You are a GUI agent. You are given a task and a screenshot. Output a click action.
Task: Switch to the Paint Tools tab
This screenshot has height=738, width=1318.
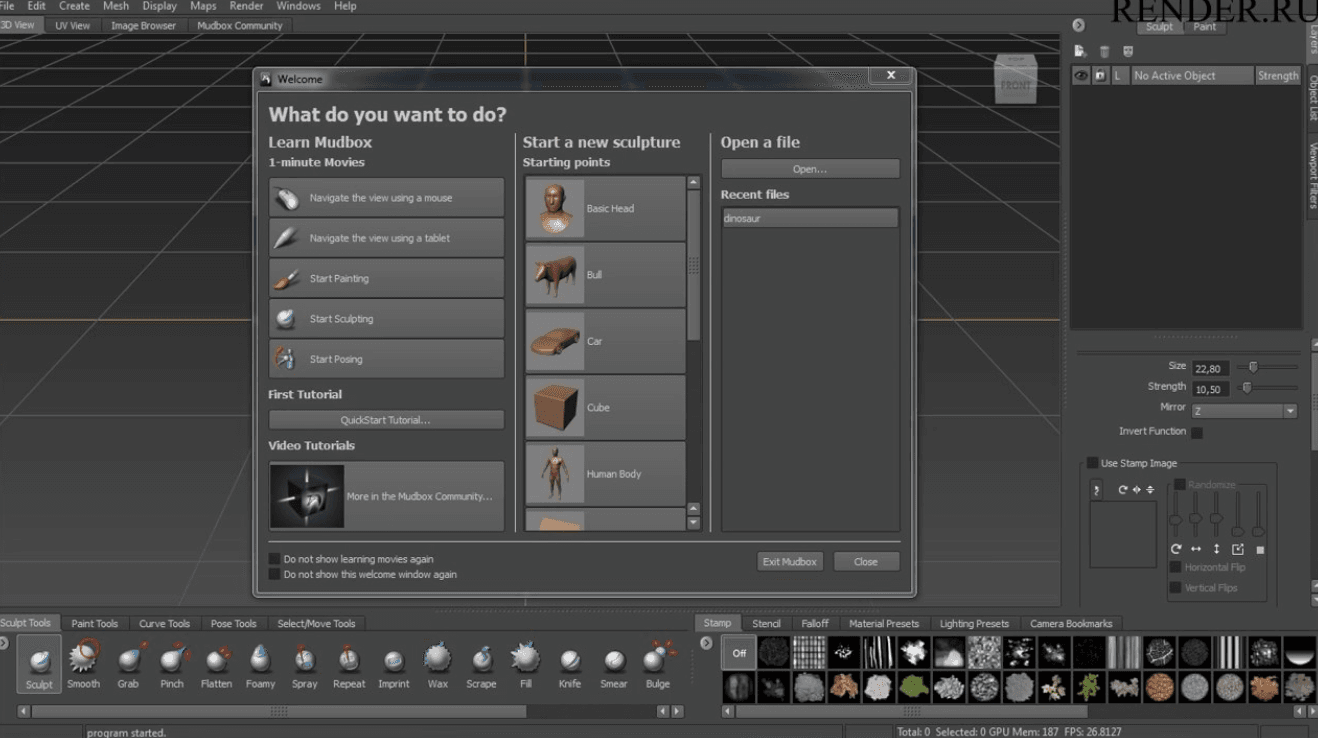[94, 623]
